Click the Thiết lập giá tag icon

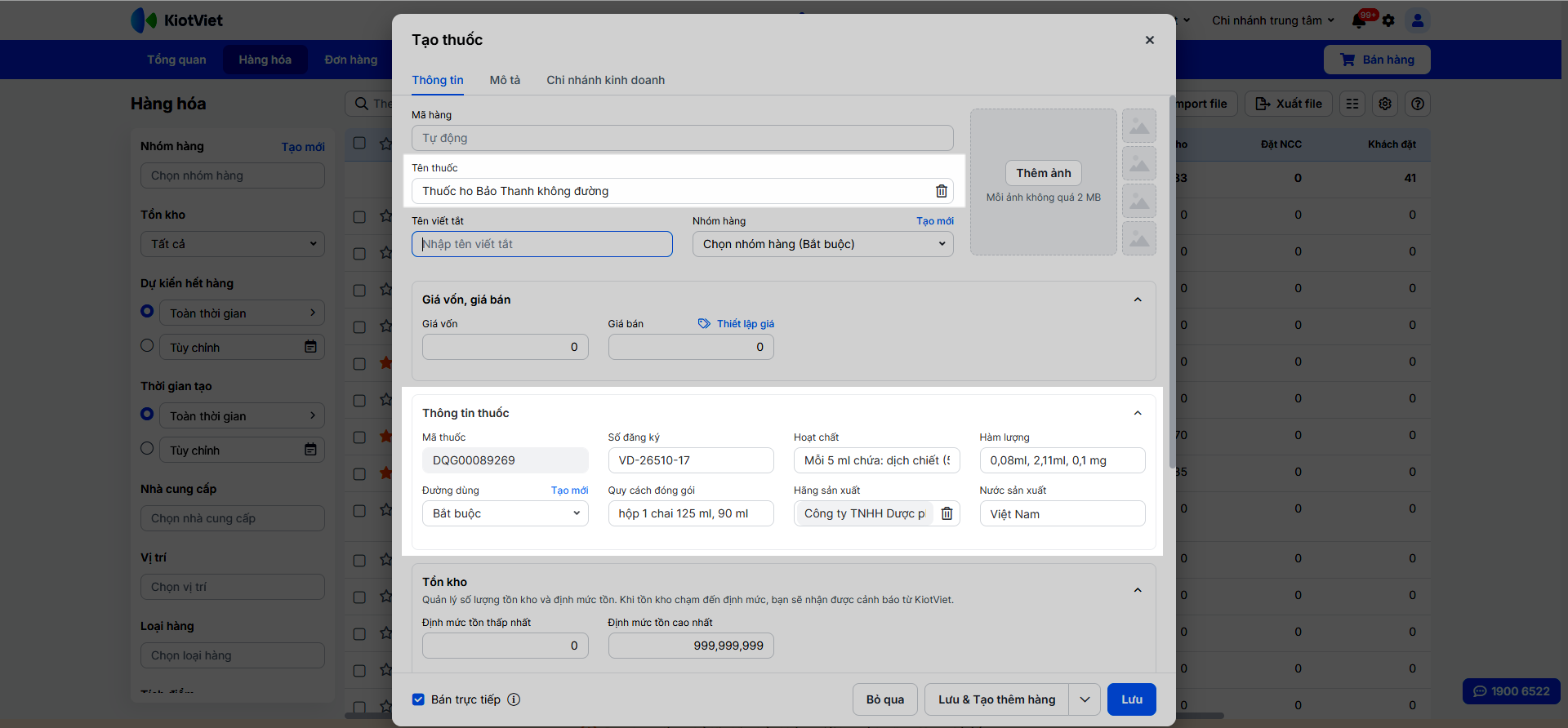pos(704,324)
